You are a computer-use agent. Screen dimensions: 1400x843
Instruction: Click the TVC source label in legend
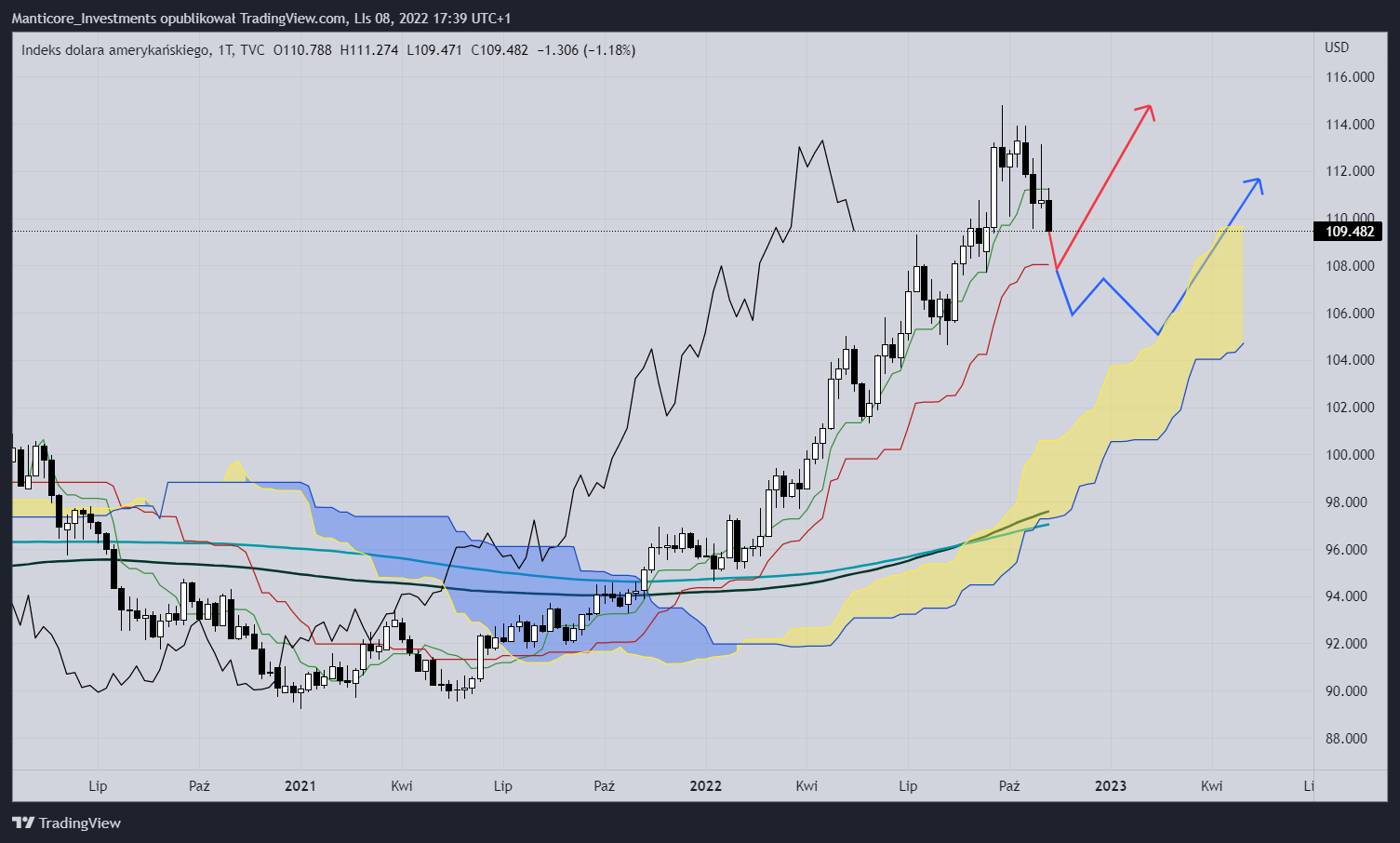(x=252, y=50)
